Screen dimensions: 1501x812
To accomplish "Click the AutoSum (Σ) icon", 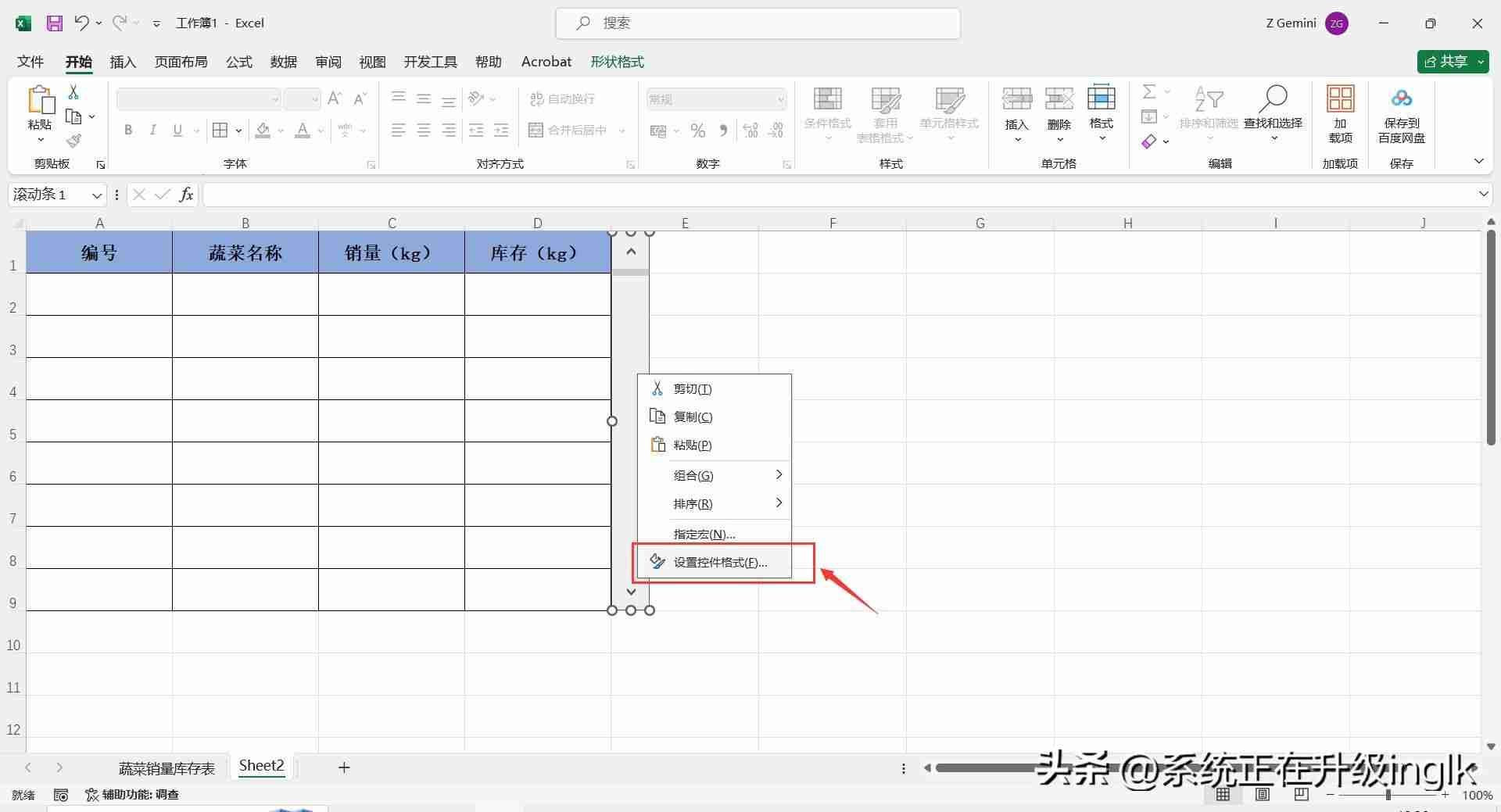I will coord(1148,91).
